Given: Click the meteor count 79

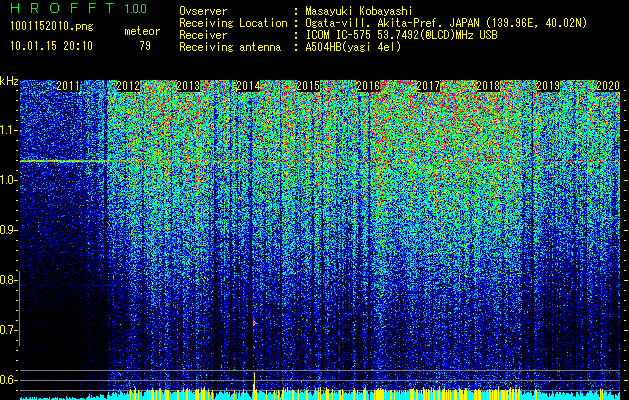Looking at the screenshot, I should [145, 46].
